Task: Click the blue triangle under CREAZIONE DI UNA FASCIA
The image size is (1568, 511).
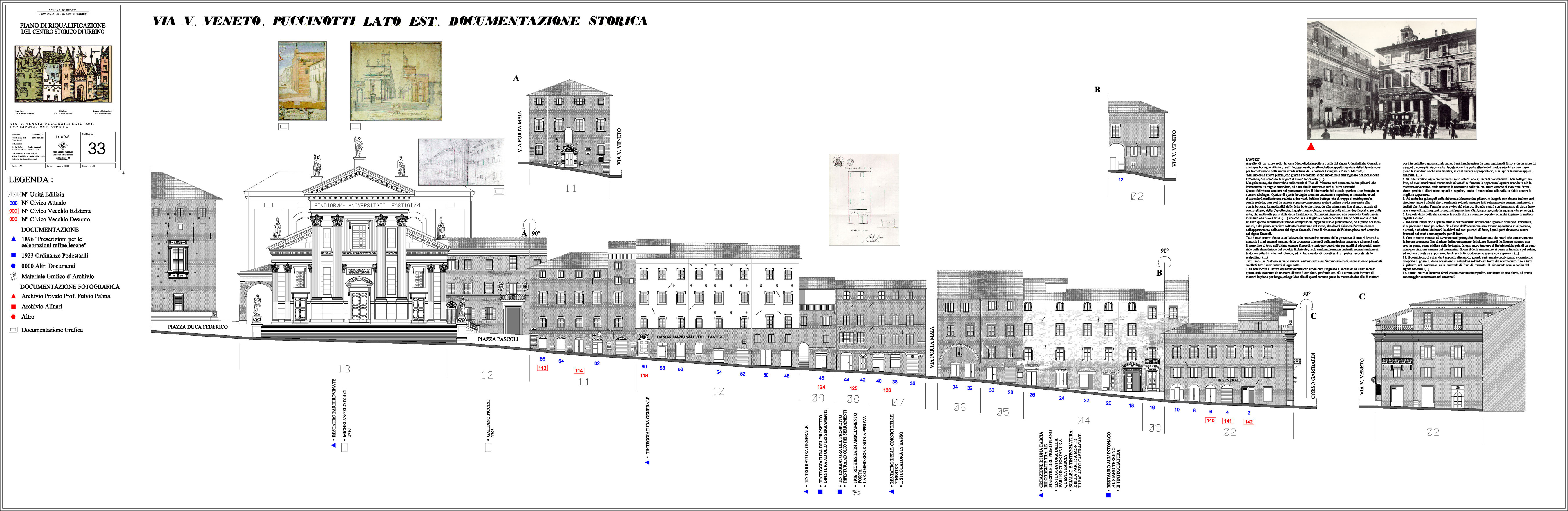Action: [x=1040, y=495]
